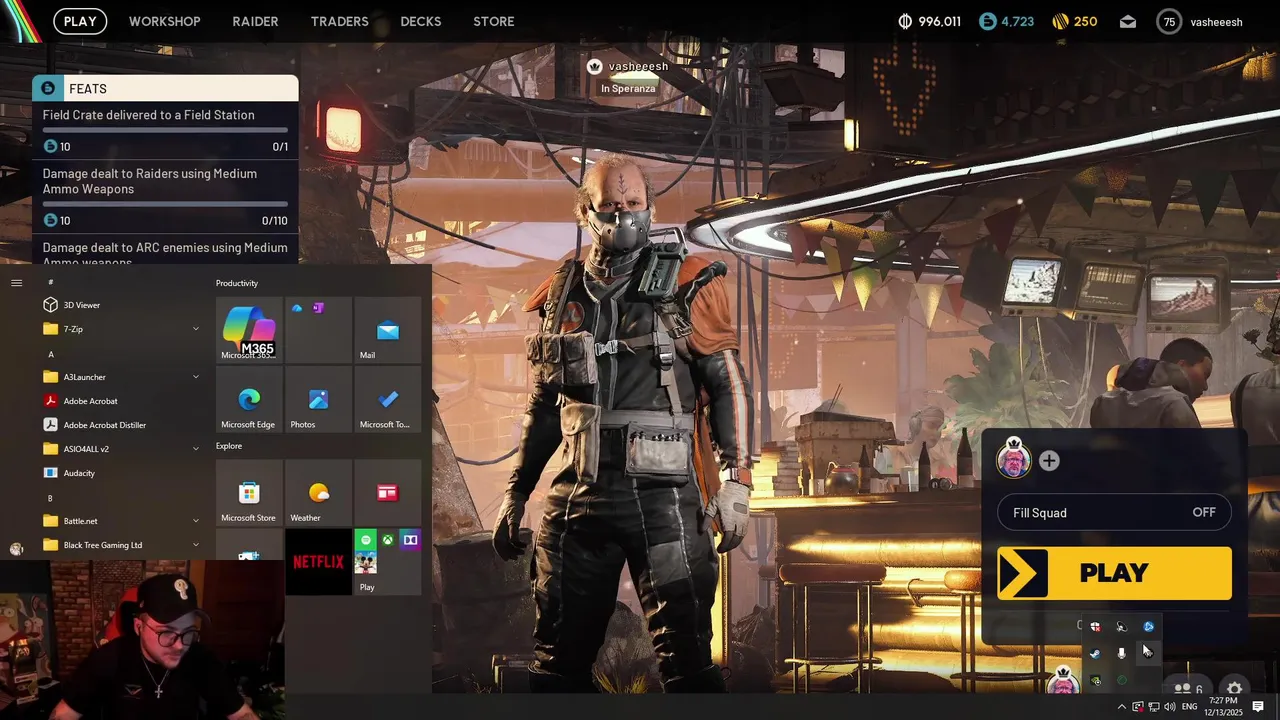Open vasheeesh level 75 profile
This screenshot has width=1280, height=720.
(x=1199, y=21)
